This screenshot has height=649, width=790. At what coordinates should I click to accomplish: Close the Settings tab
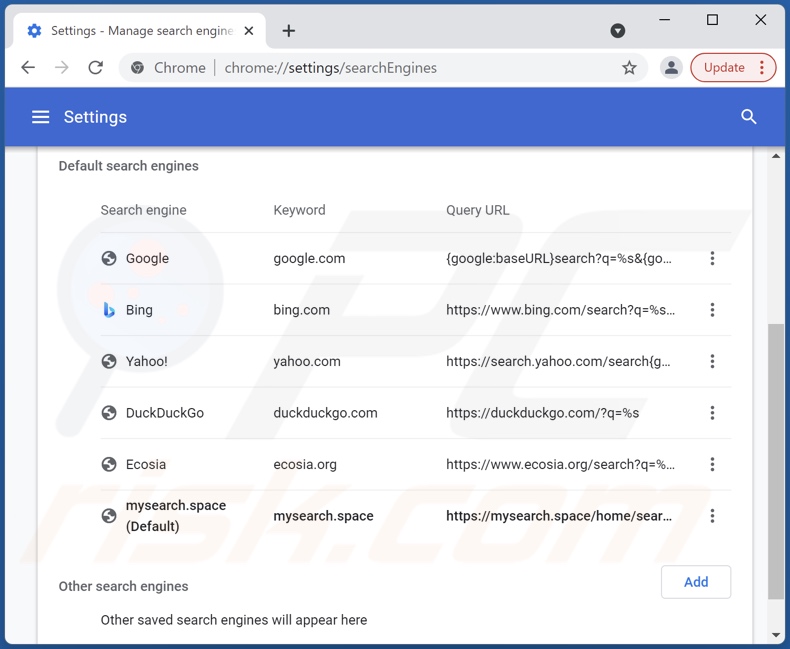(x=248, y=31)
